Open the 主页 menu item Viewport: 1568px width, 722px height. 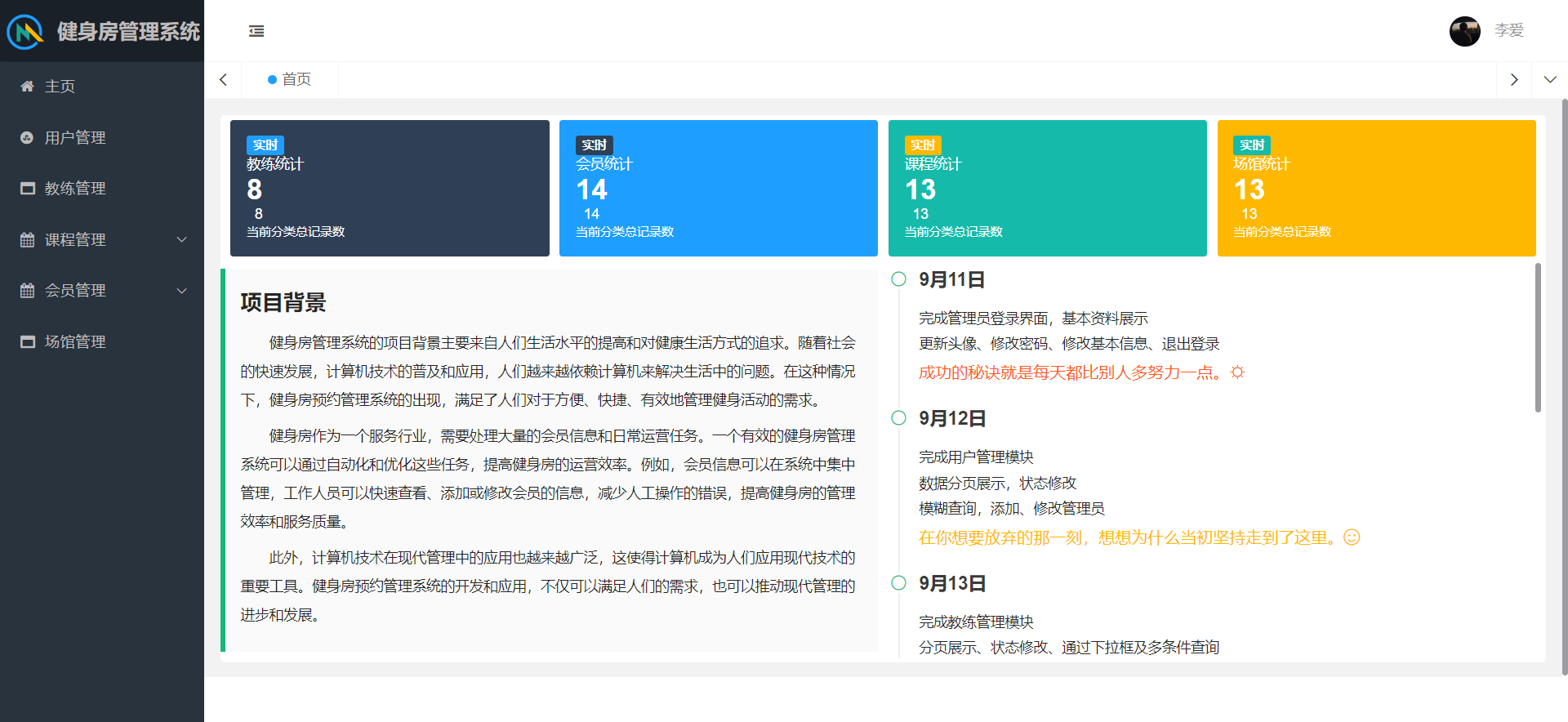102,87
